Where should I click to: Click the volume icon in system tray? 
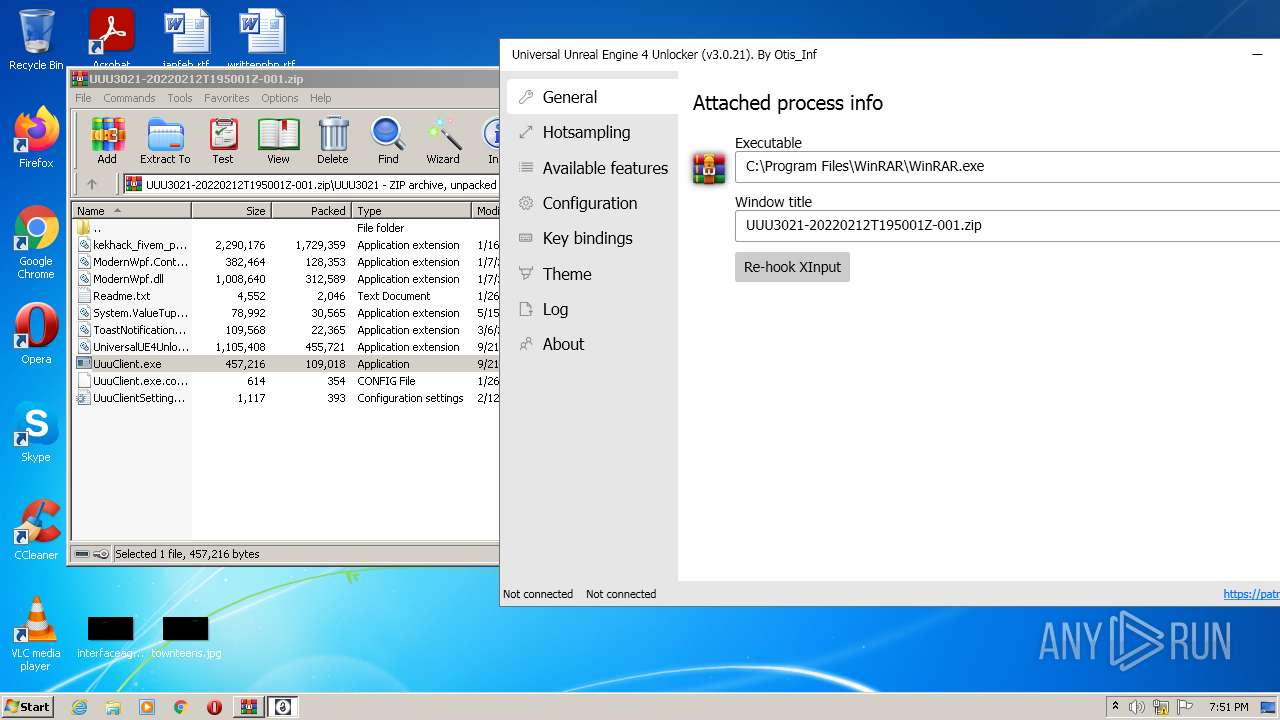point(1137,707)
